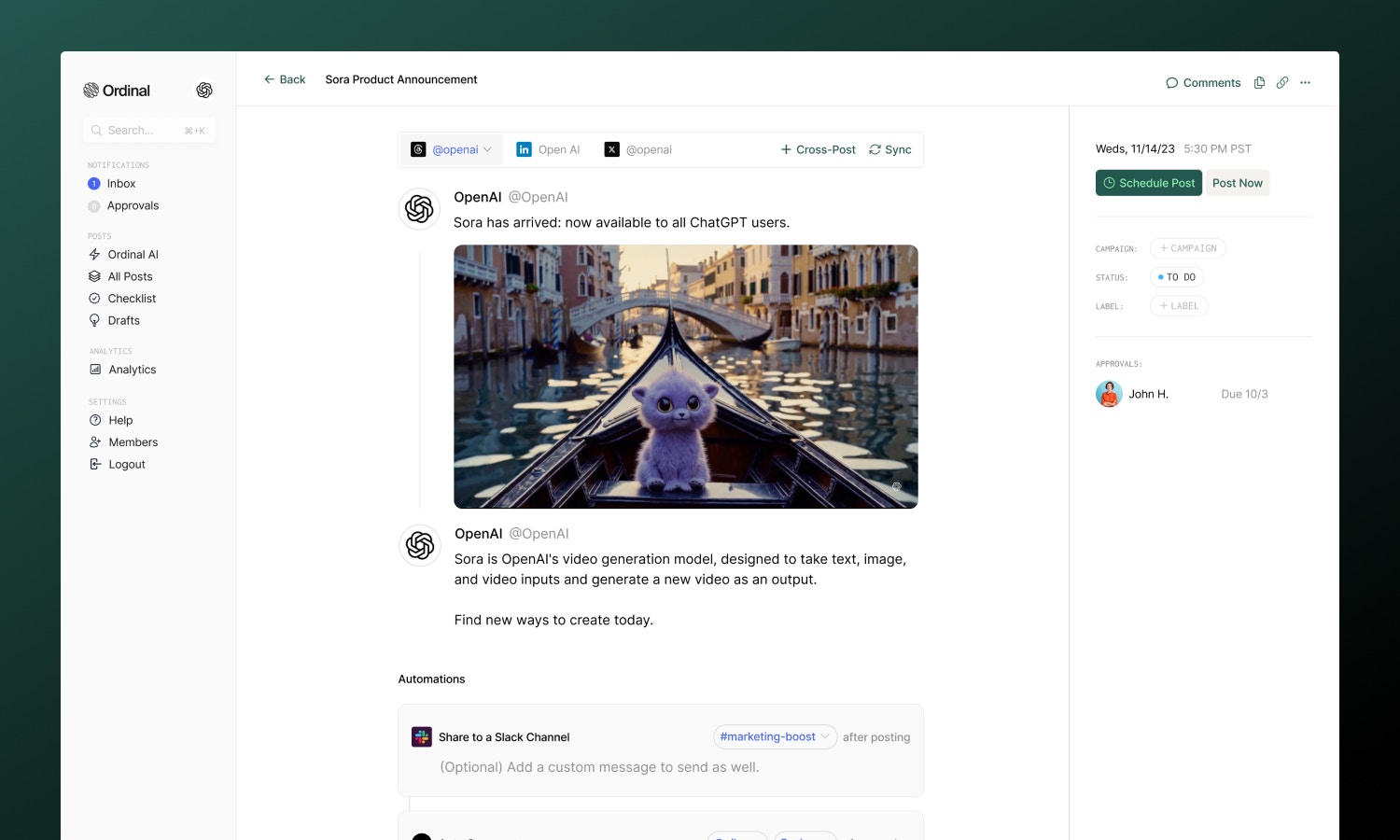Click the Share to a Slack Channel label

pyautogui.click(x=504, y=737)
